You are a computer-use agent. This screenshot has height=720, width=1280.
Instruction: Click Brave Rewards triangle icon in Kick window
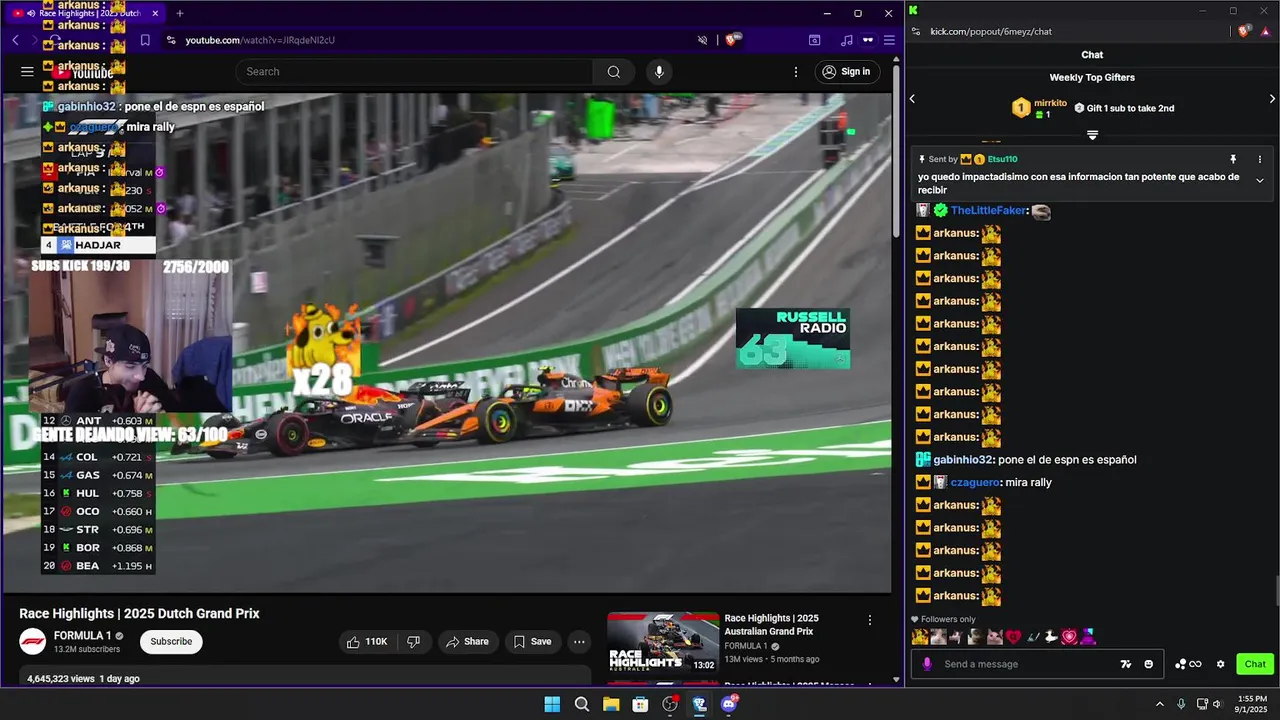(1264, 31)
